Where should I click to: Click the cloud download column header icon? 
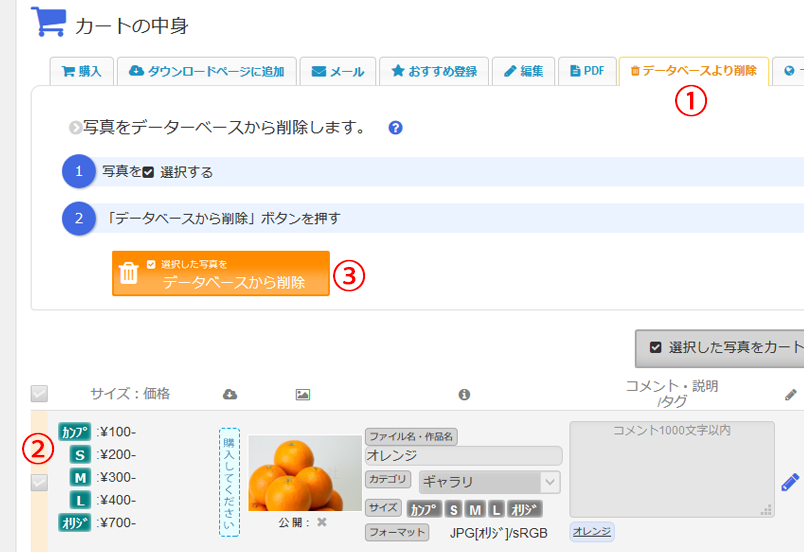coord(229,395)
